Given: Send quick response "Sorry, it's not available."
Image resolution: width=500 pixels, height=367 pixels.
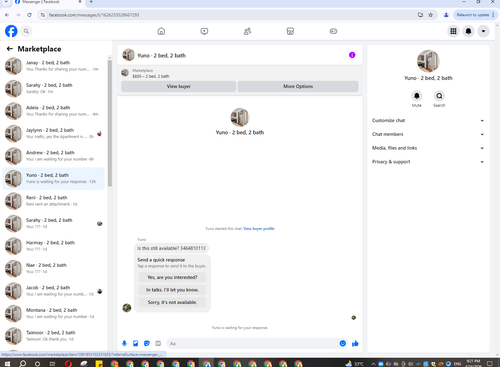Looking at the screenshot, I should click(172, 302).
